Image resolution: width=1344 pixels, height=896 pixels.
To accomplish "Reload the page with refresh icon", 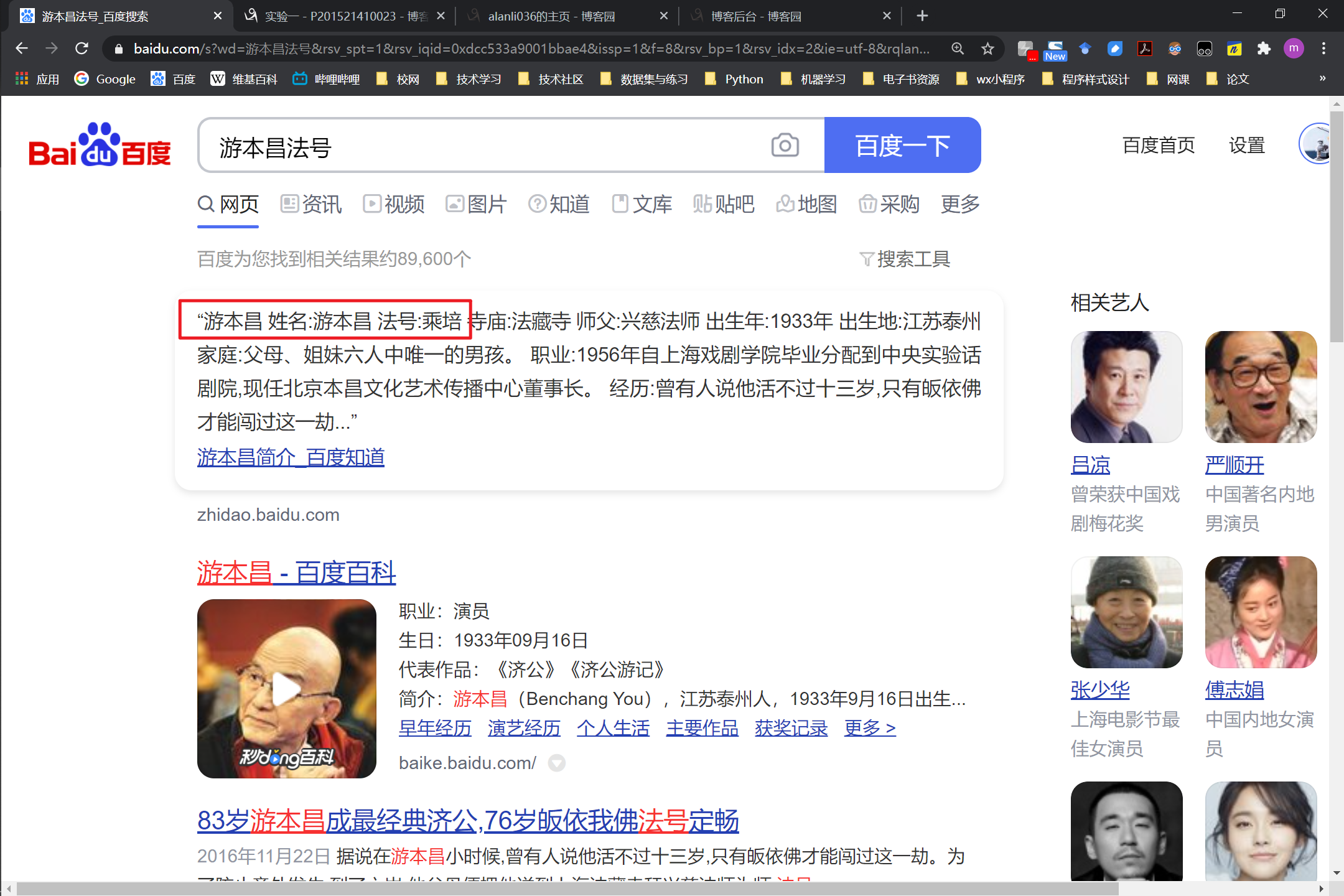I will pyautogui.click(x=82, y=49).
